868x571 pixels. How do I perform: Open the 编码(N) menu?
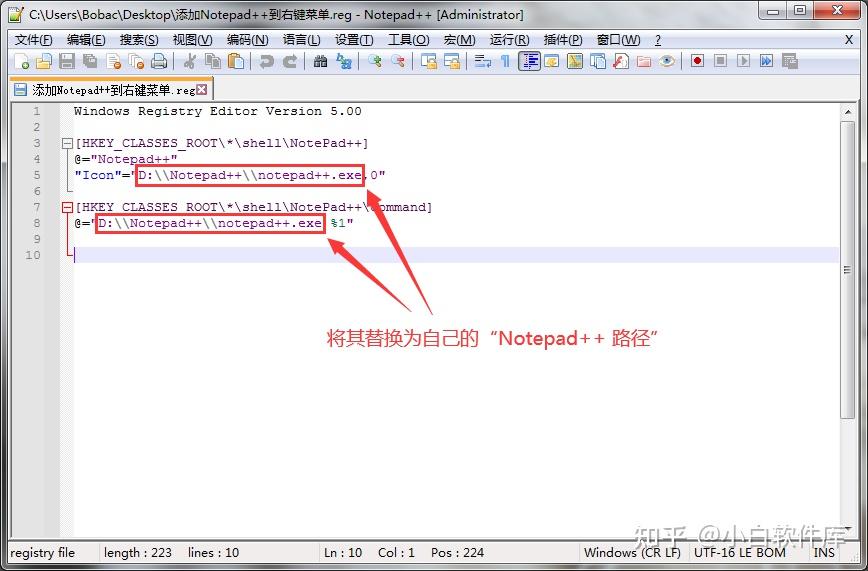click(247, 40)
